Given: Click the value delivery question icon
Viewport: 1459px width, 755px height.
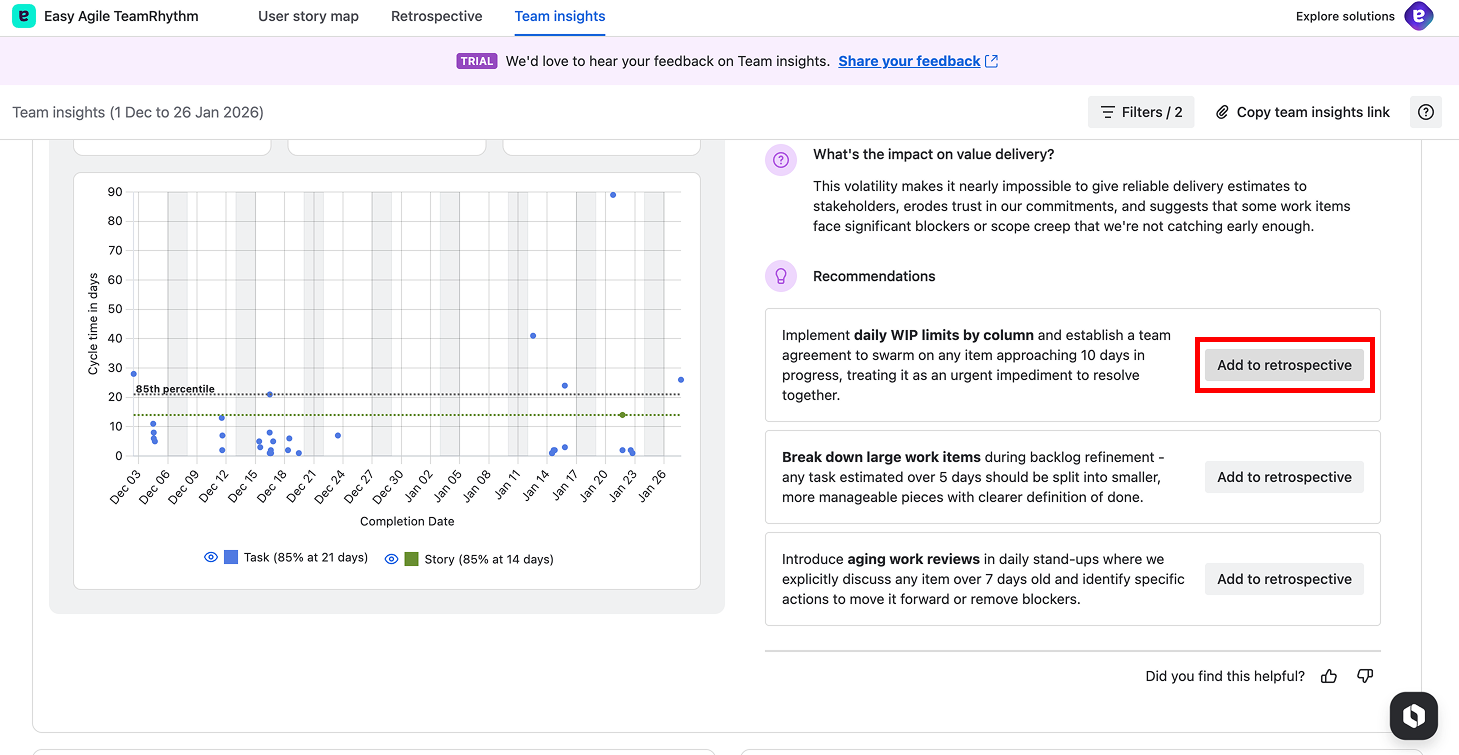Looking at the screenshot, I should click(781, 160).
